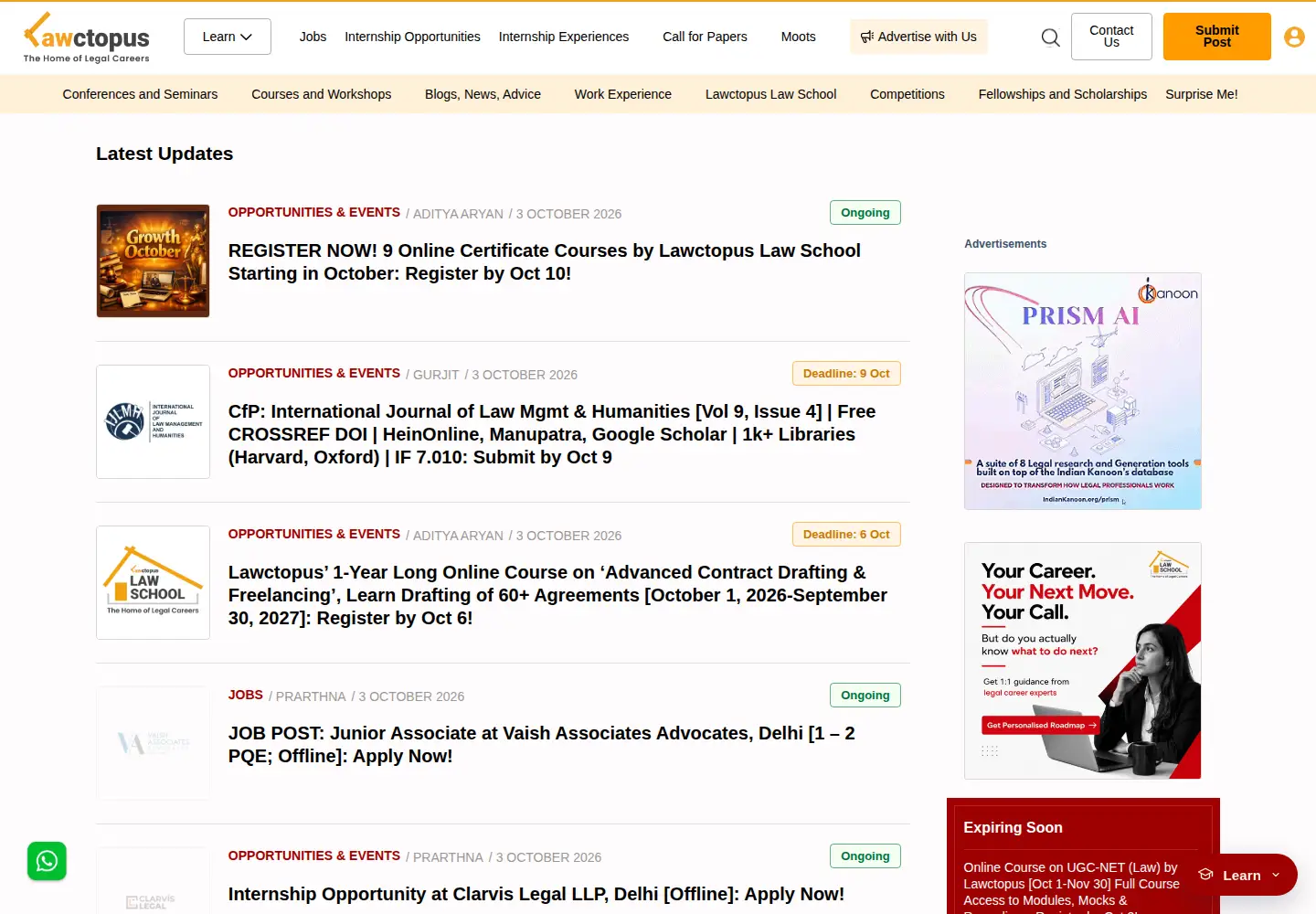Screen dimensions: 1316x914
Task: Click the Lawctopus logo
Action: tap(87, 37)
